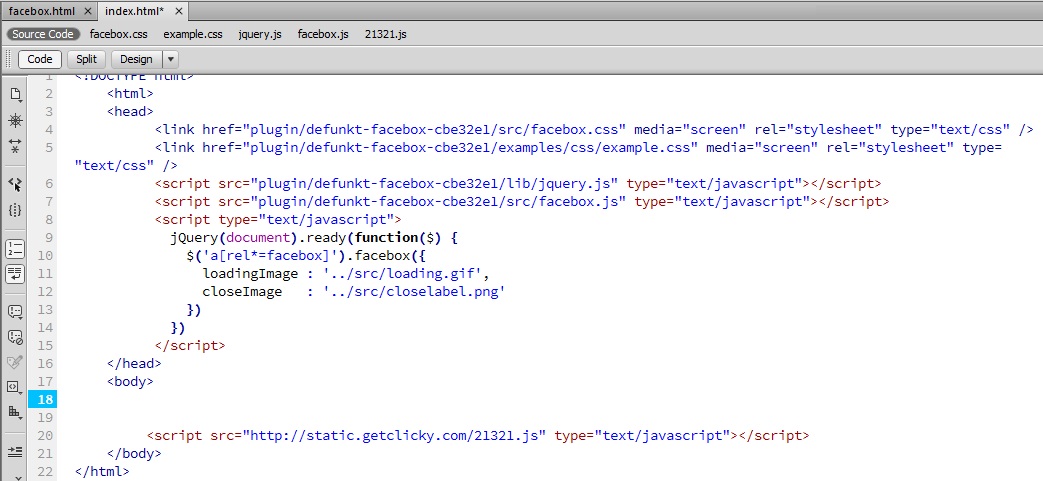Open the Apply Comment menu icon
The image size is (1043, 481).
[15, 311]
